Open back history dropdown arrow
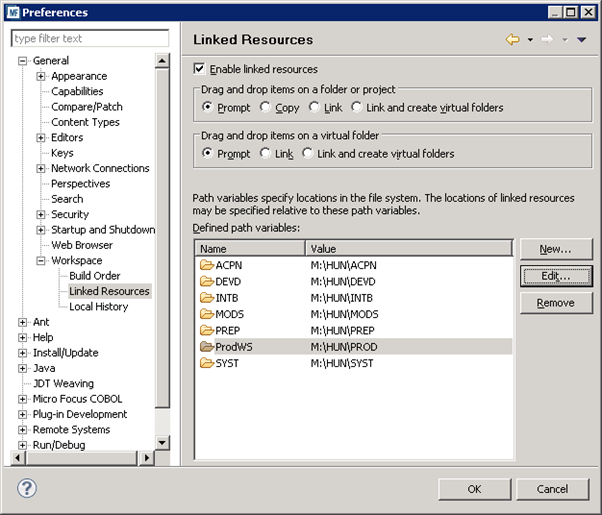This screenshot has width=602, height=515. (529, 41)
